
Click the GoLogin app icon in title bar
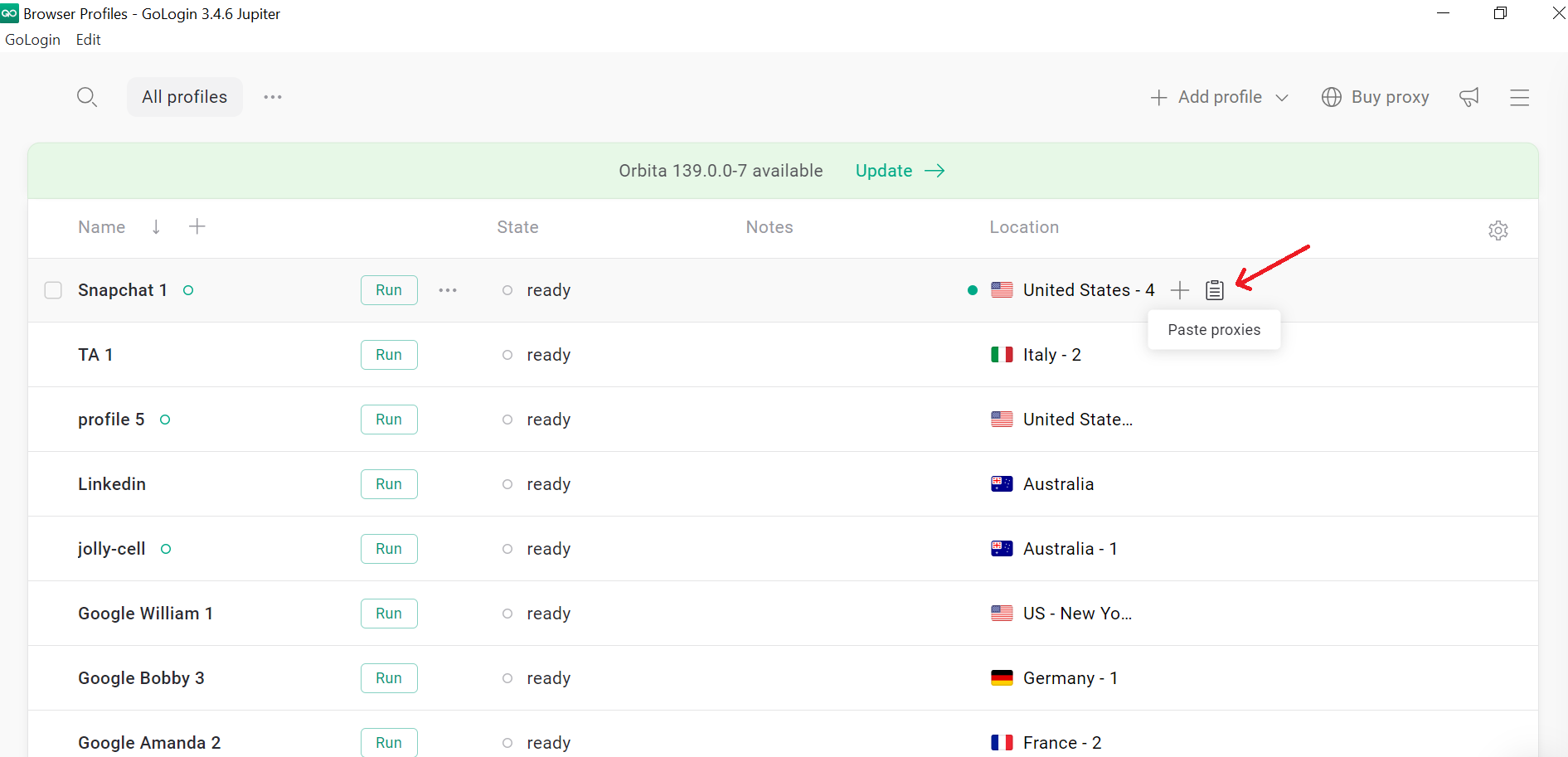[9, 13]
